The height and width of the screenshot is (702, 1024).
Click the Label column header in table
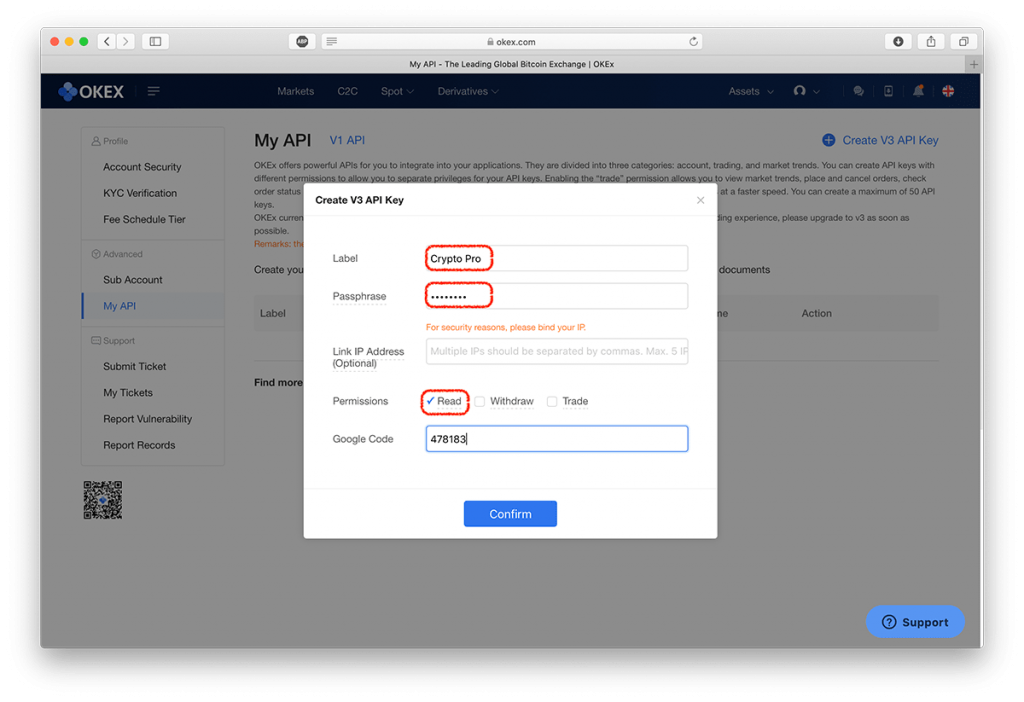click(272, 313)
